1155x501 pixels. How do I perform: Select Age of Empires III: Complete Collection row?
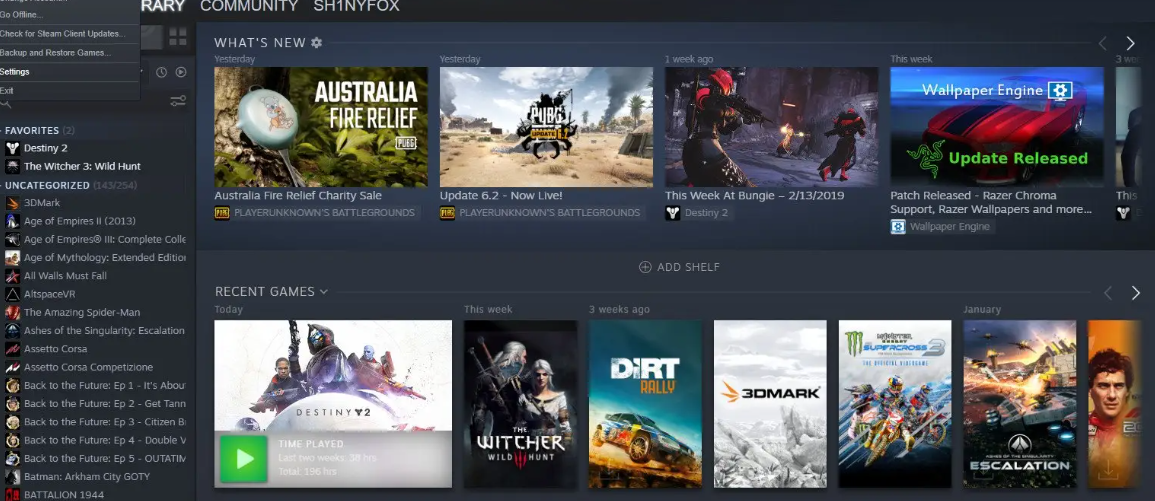click(x=97, y=239)
